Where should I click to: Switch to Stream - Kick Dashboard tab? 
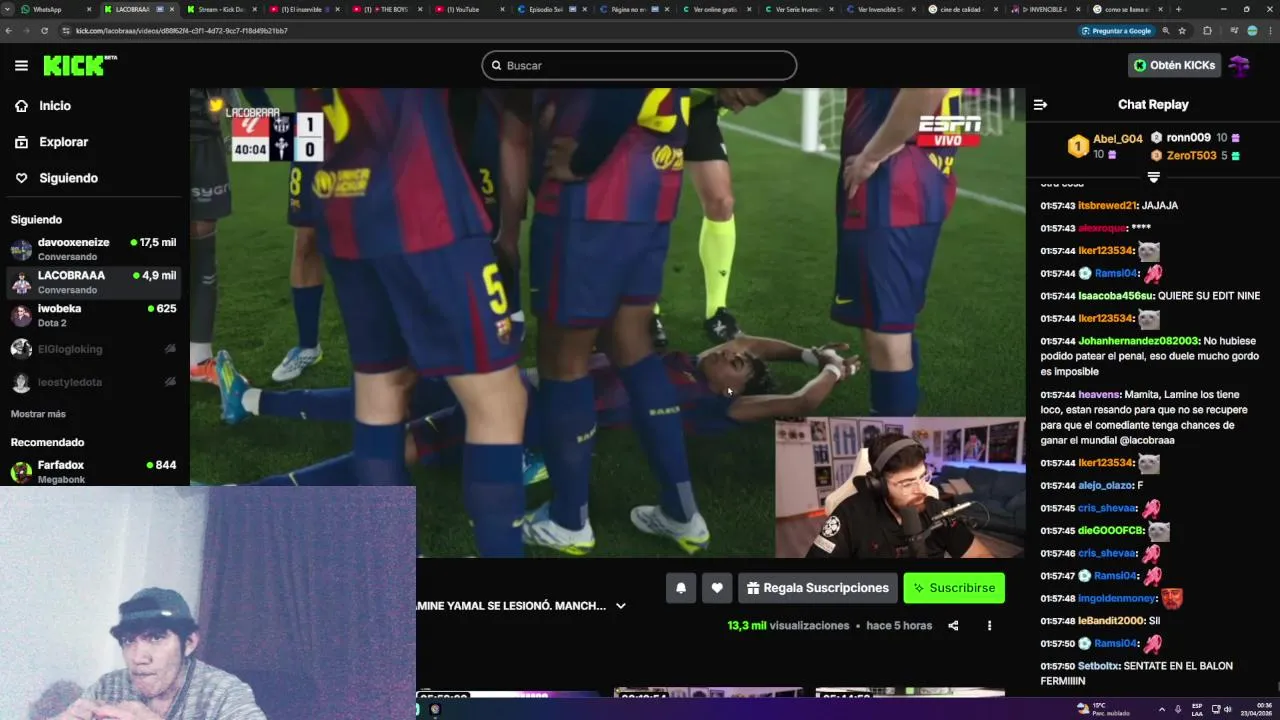[221, 9]
